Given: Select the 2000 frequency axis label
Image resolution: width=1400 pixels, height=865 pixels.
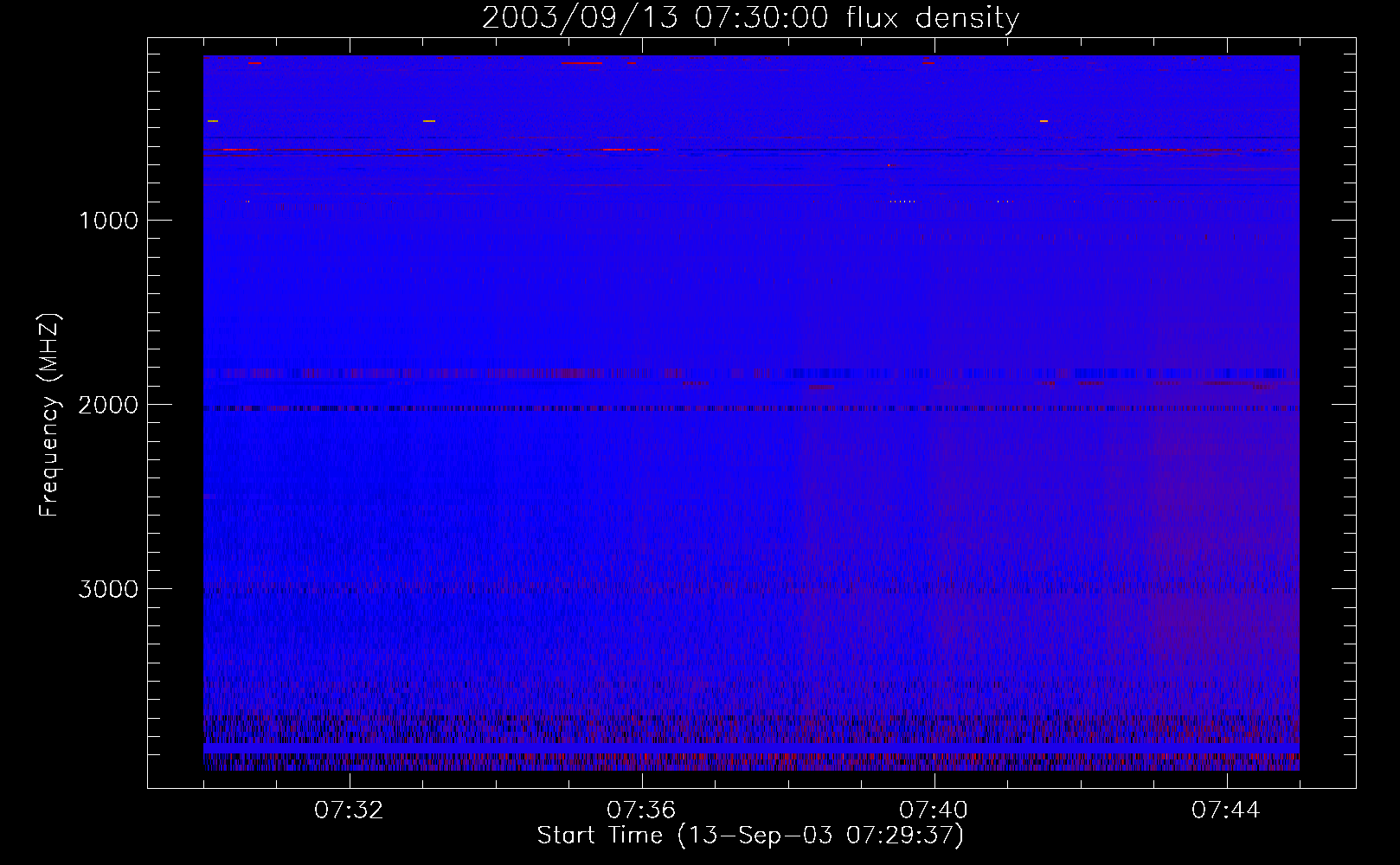Looking at the screenshot, I should coord(108,405).
